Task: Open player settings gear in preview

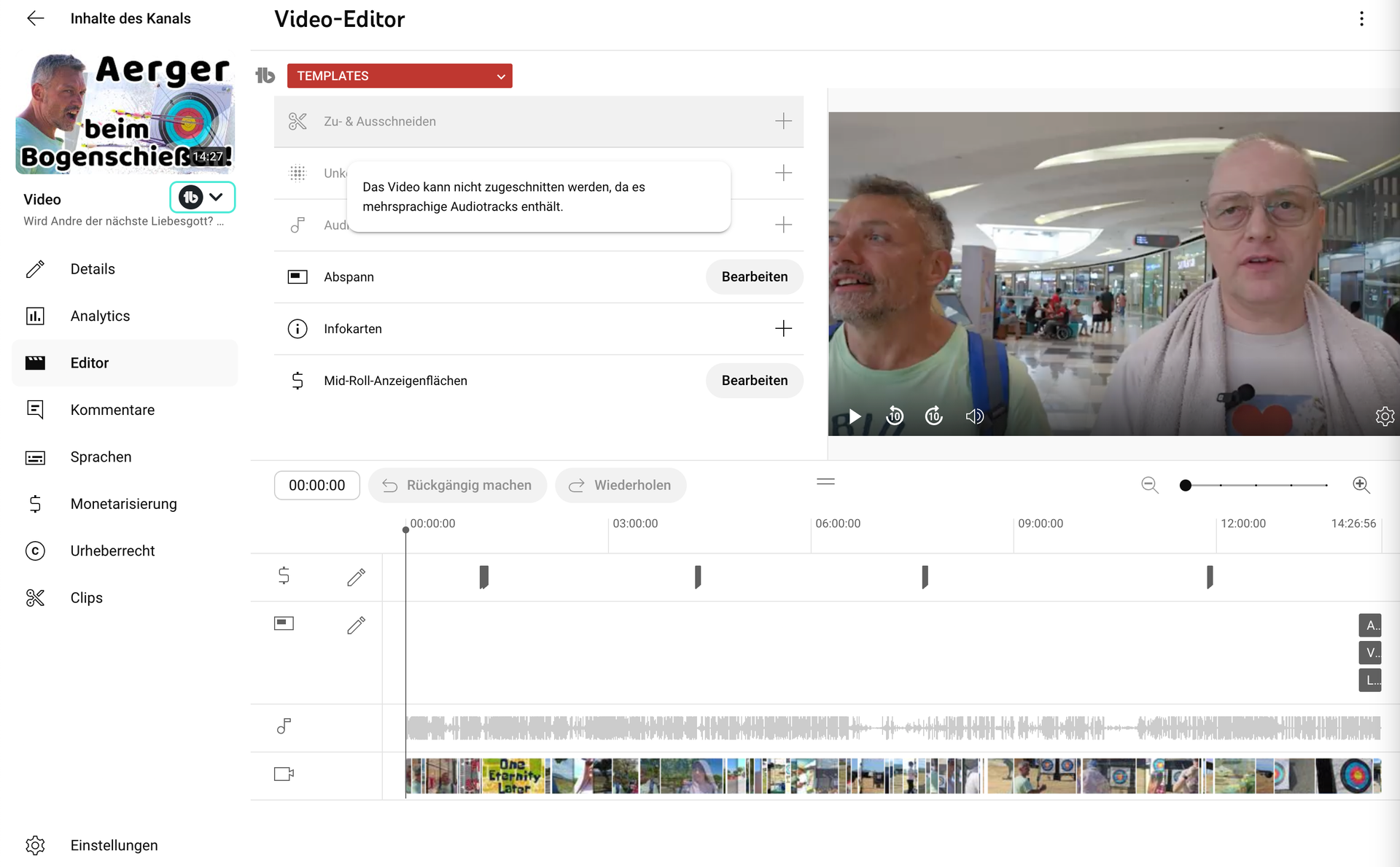Action: [x=1384, y=416]
